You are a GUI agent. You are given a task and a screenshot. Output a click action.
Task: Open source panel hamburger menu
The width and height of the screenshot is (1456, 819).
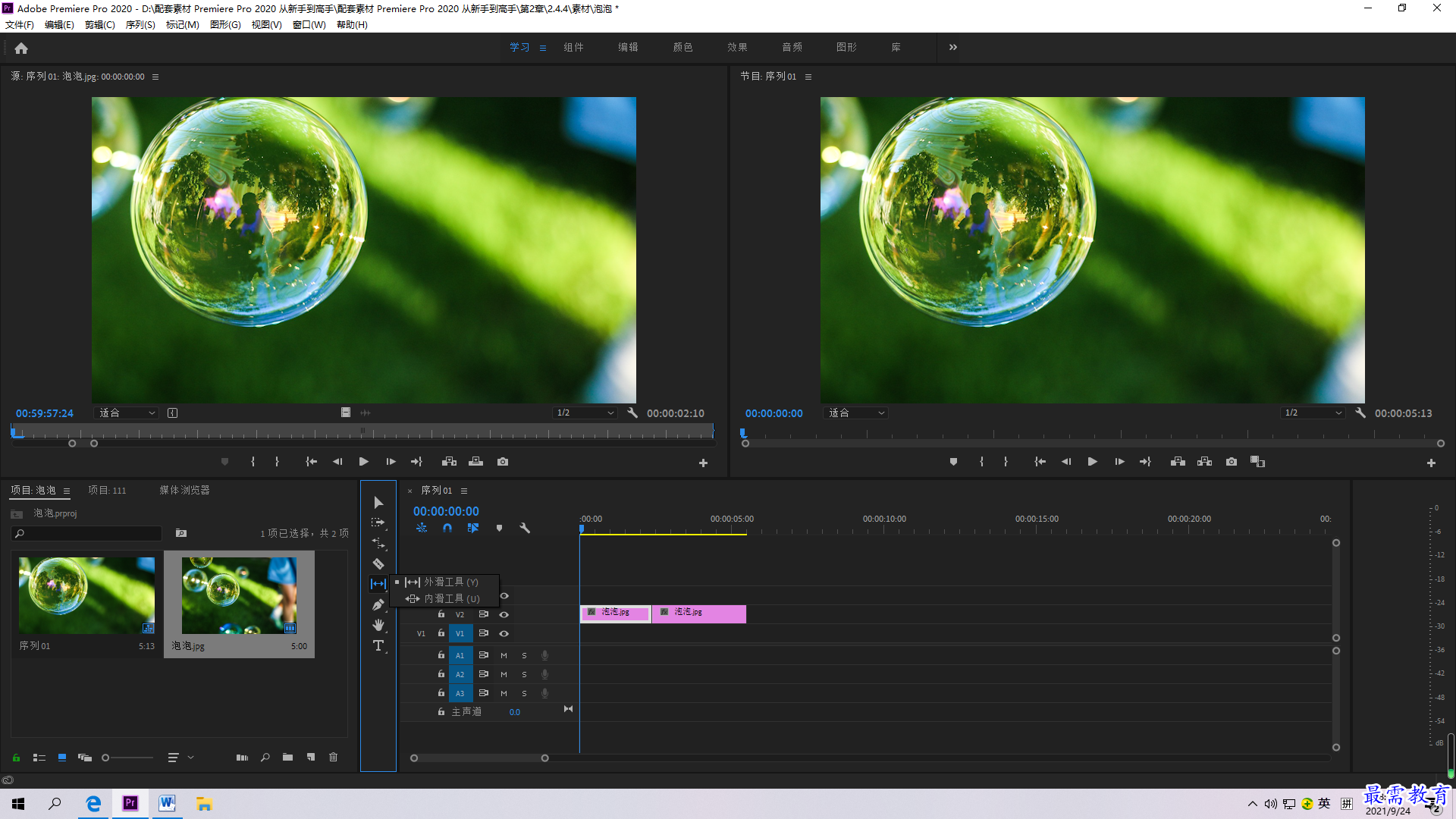pos(155,77)
